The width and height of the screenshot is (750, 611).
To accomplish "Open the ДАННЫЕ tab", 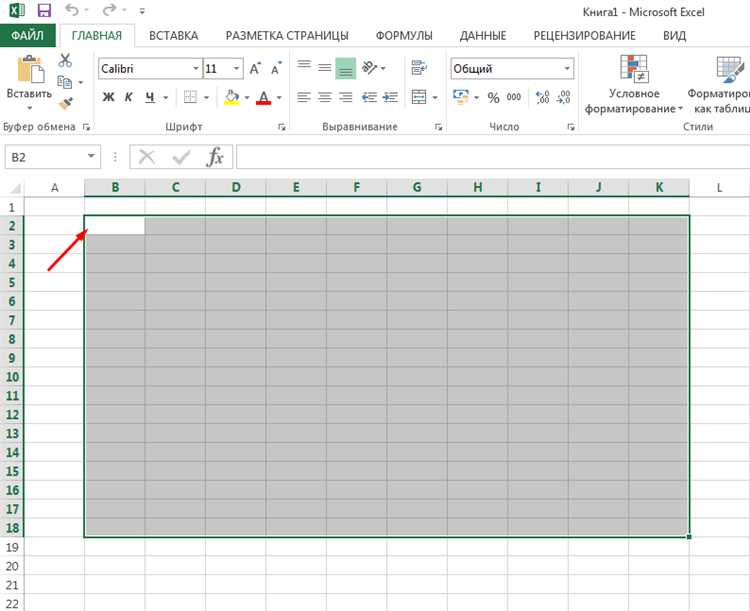I will pos(483,35).
